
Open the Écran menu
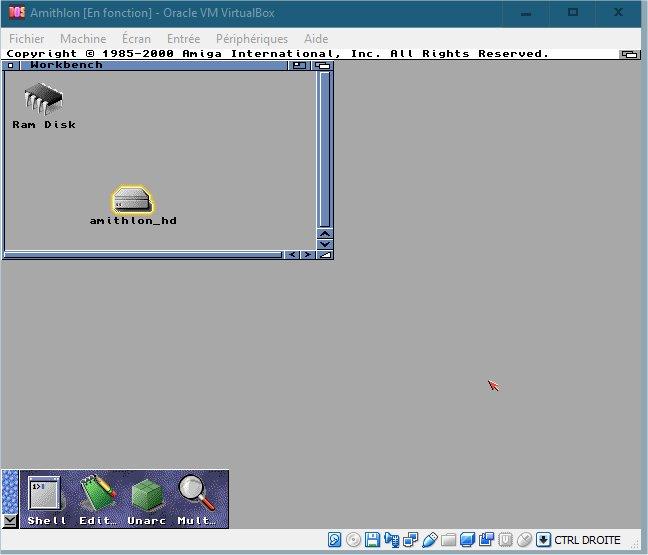(136, 39)
